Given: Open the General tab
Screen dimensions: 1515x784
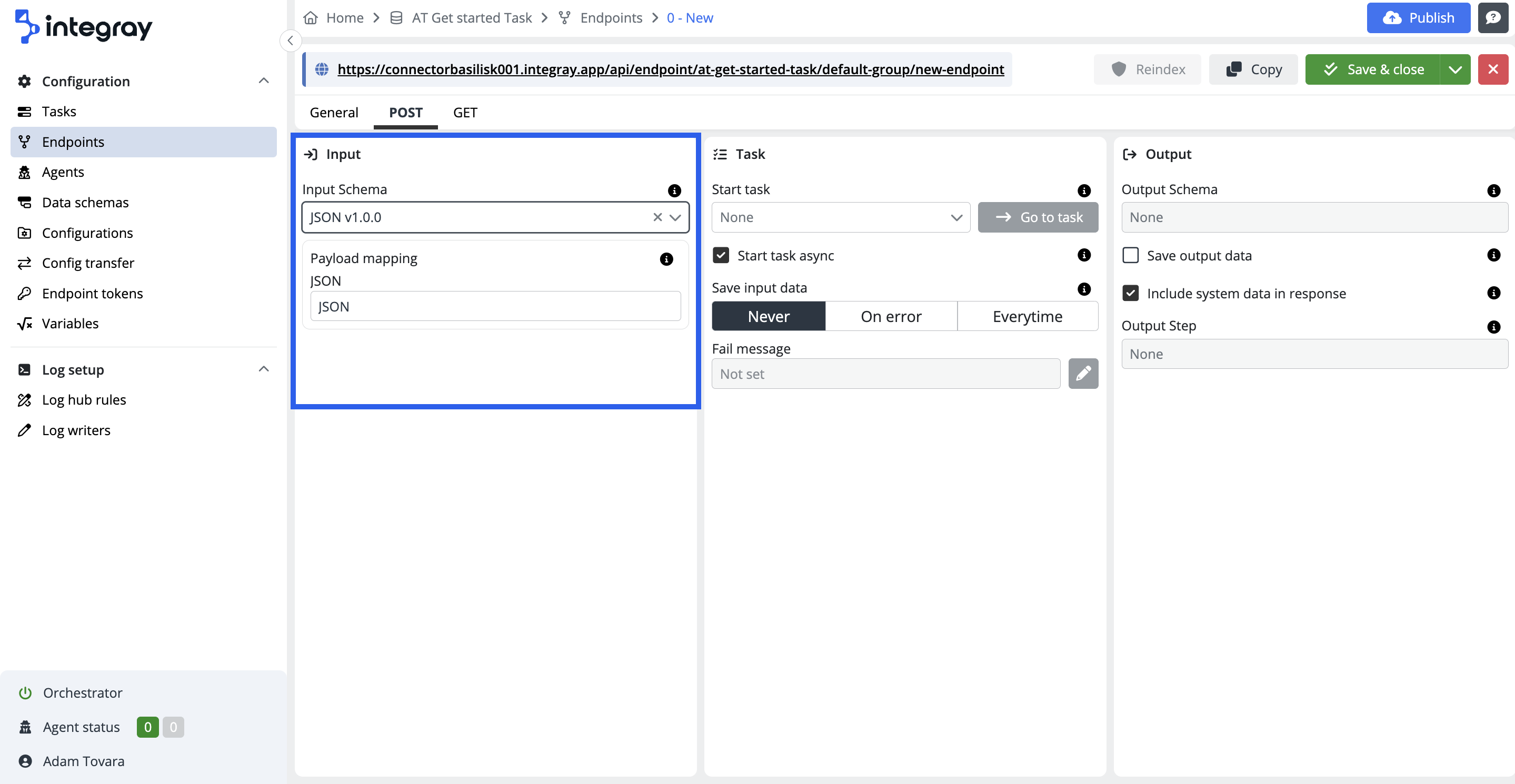Looking at the screenshot, I should coord(333,112).
